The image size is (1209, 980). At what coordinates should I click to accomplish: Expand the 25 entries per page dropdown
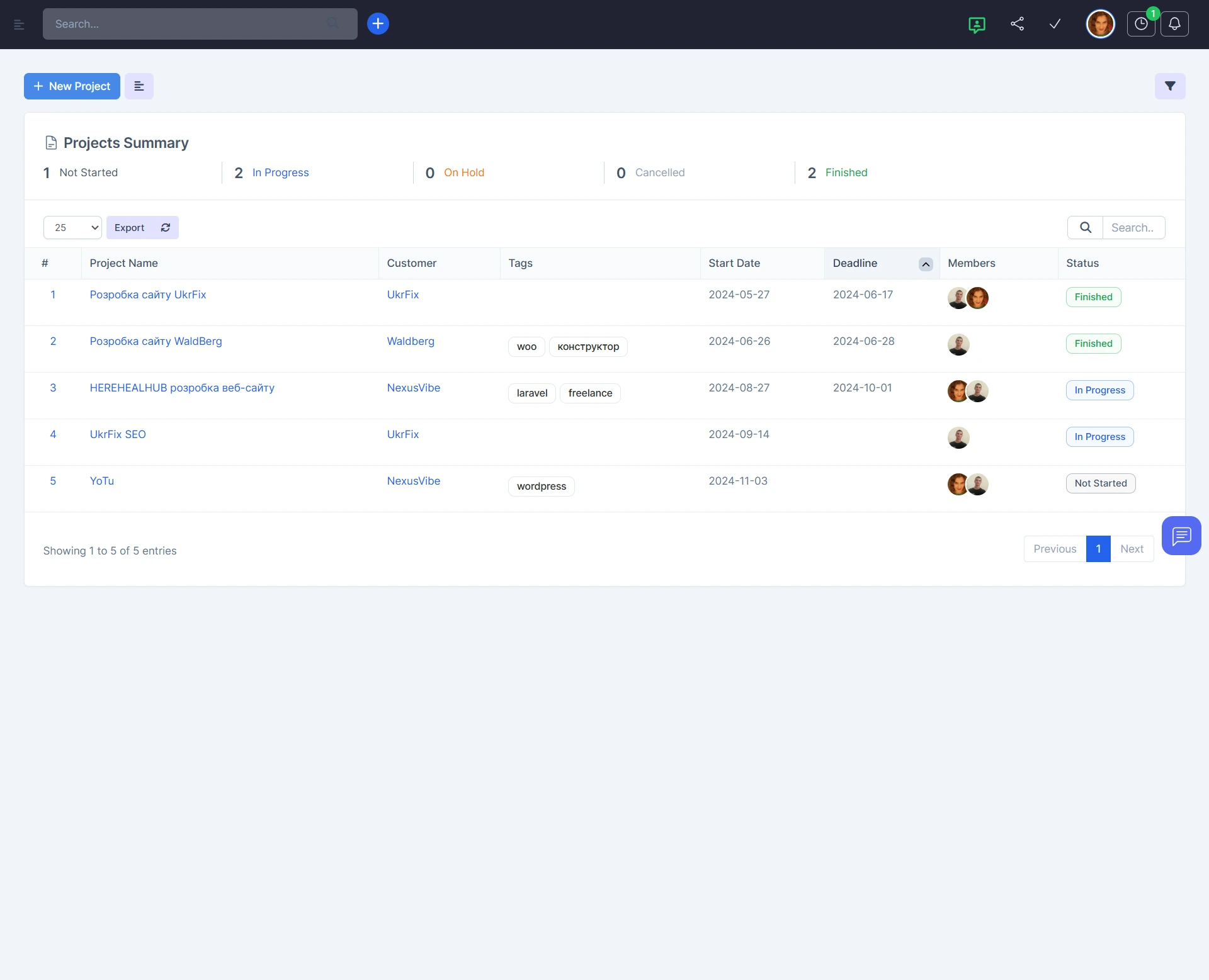(72, 228)
